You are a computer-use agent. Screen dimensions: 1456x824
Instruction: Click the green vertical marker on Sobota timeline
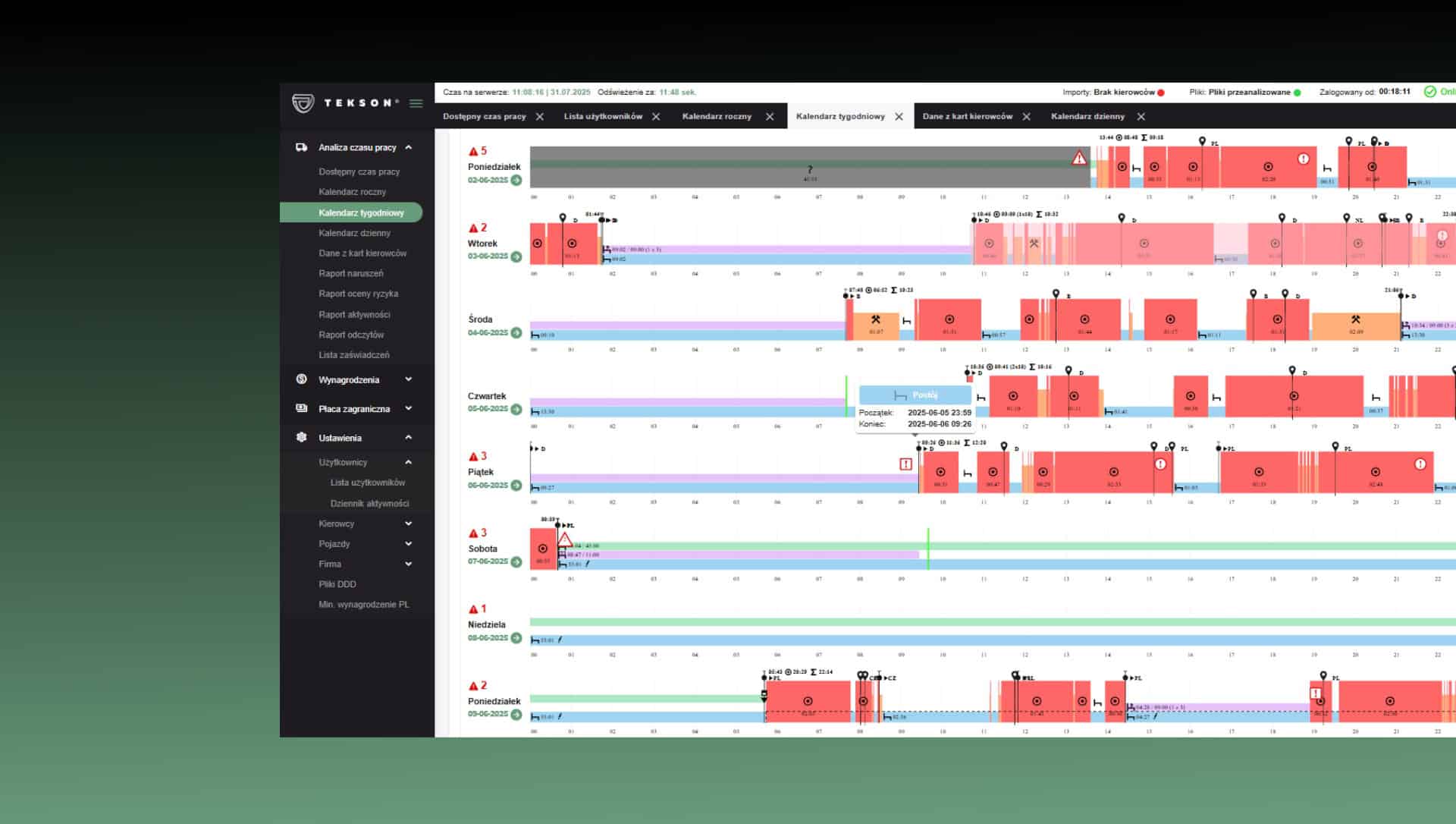click(x=927, y=548)
